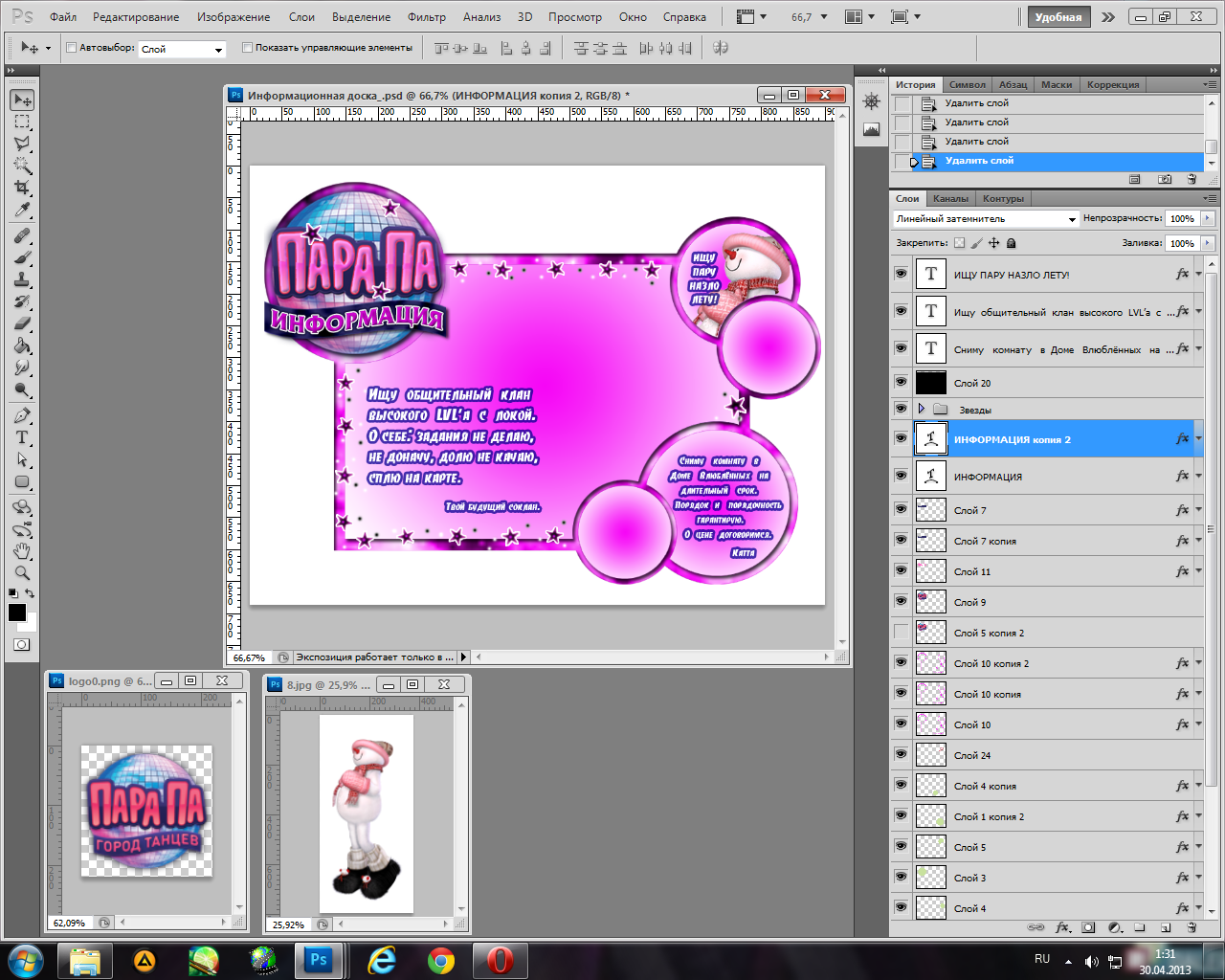Viewport: 1225px width, 980px height.
Task: Select the Eyedropper tool
Action: [22, 211]
